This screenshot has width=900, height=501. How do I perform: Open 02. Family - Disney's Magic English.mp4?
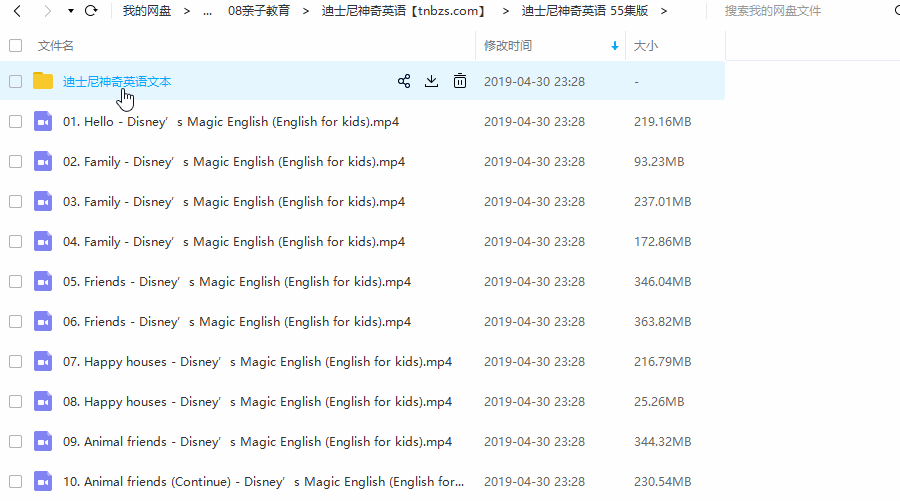(234, 162)
